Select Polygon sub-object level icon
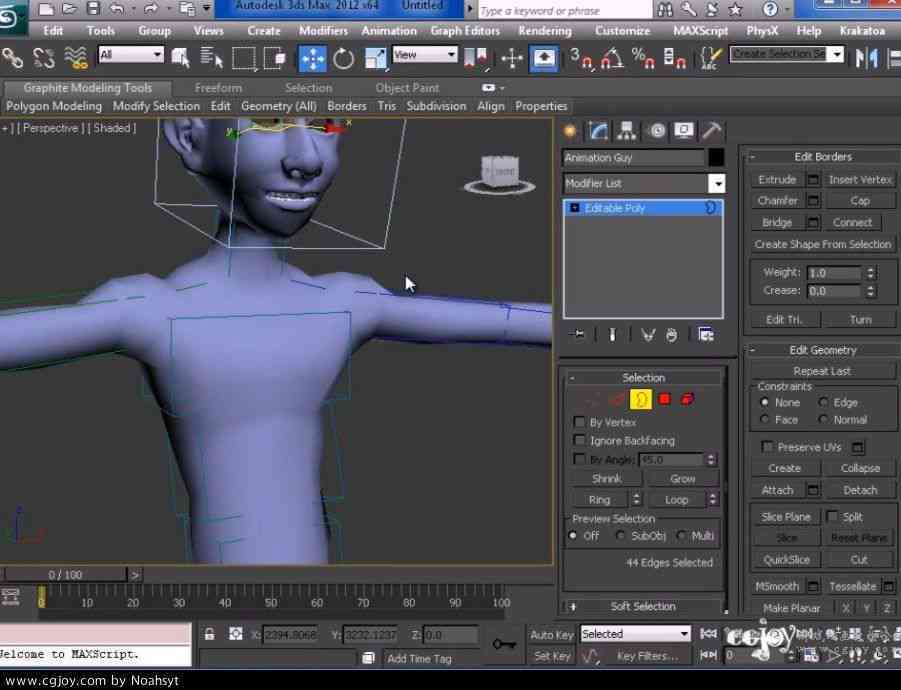Screen dimensions: 901x690 (x=664, y=399)
